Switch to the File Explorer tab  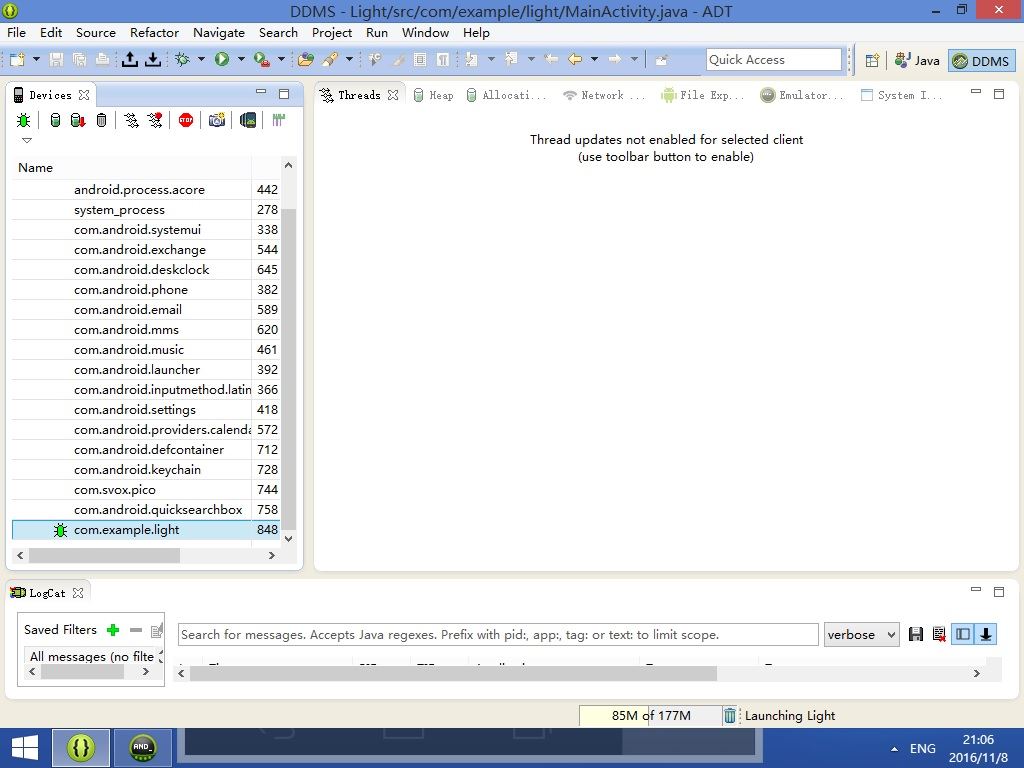(703, 95)
